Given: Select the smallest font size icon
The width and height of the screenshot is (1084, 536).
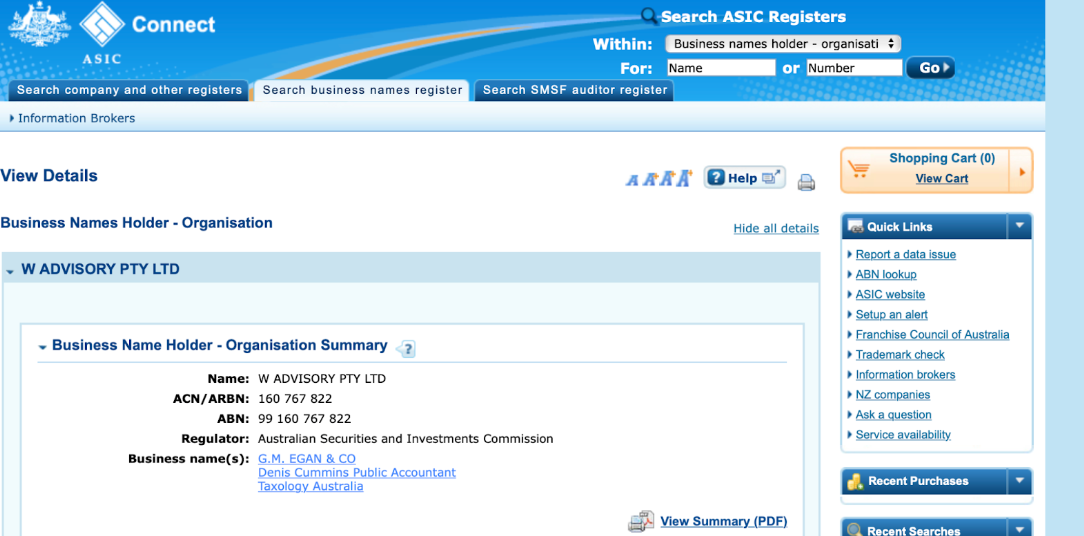Looking at the screenshot, I should click(632, 181).
